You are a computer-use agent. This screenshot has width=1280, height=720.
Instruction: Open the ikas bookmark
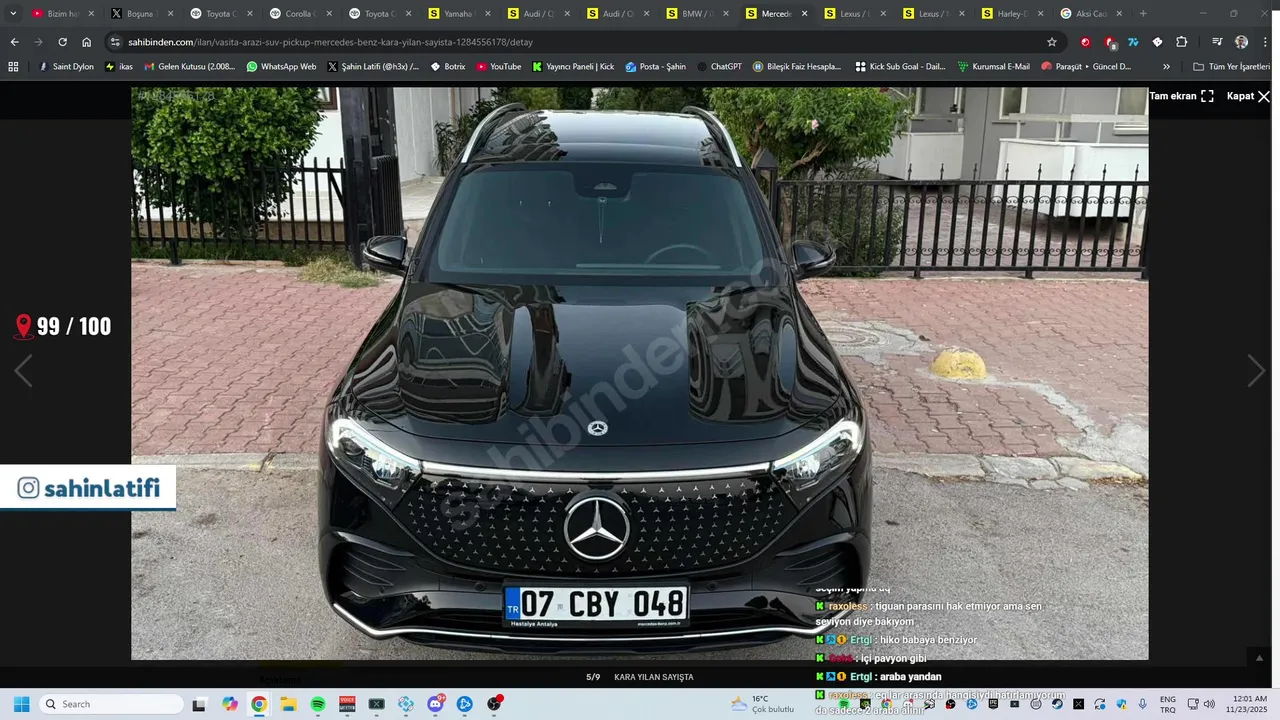pyautogui.click(x=119, y=66)
